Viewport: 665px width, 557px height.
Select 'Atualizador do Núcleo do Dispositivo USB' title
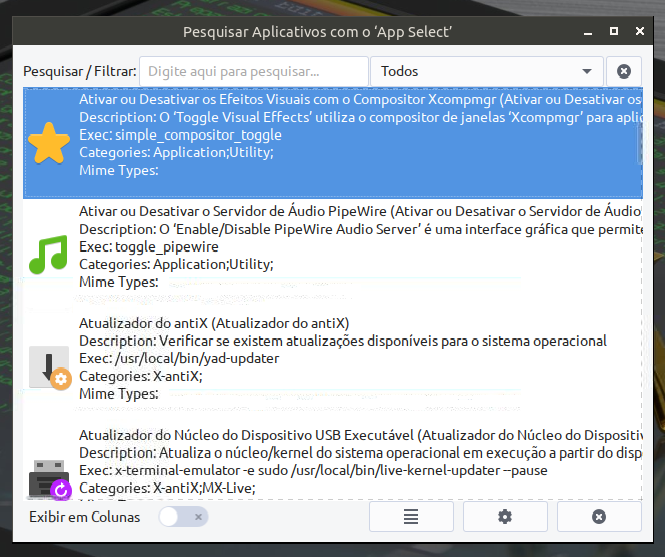coord(360,435)
